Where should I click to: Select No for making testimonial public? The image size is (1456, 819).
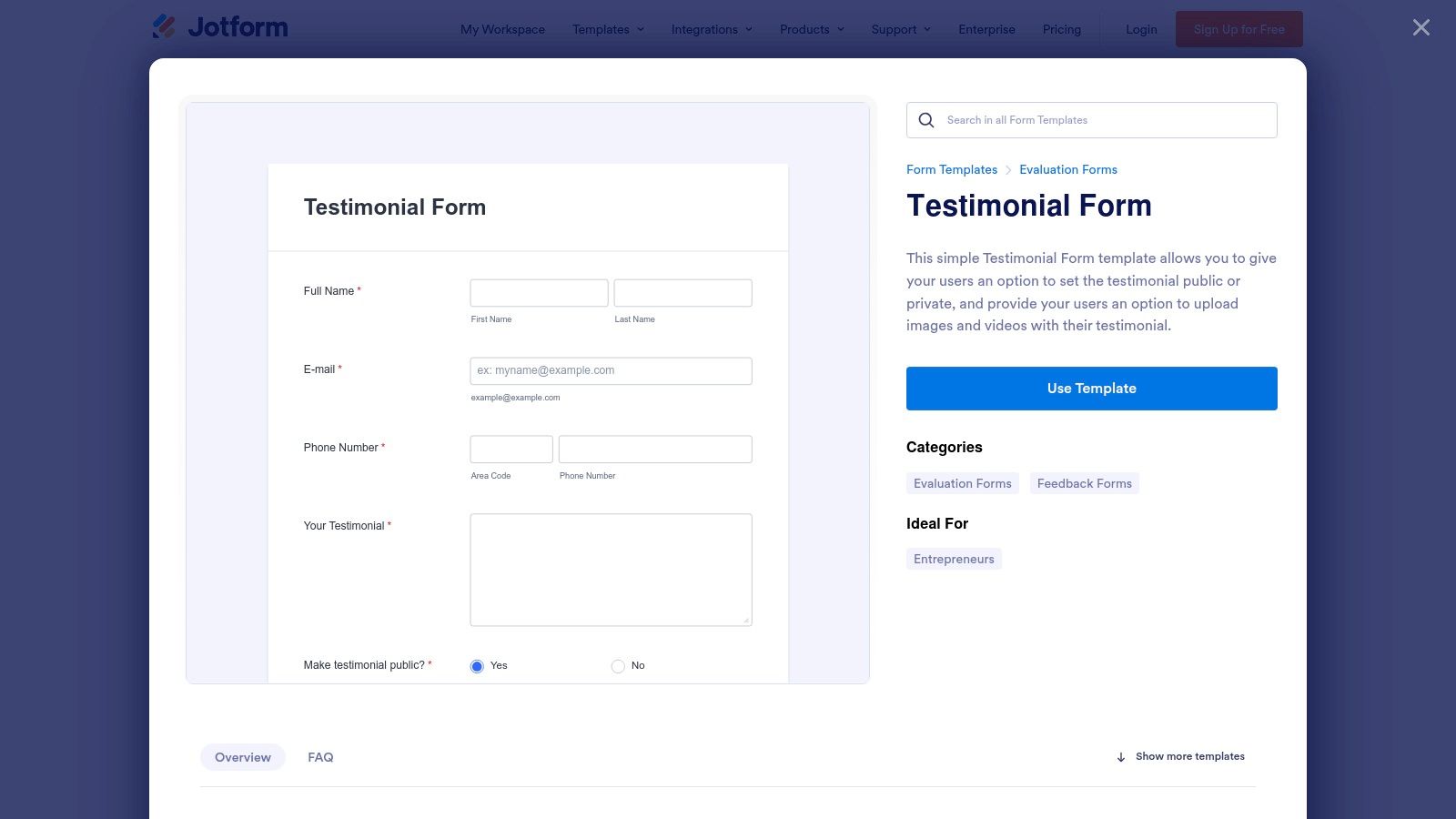pos(617,665)
